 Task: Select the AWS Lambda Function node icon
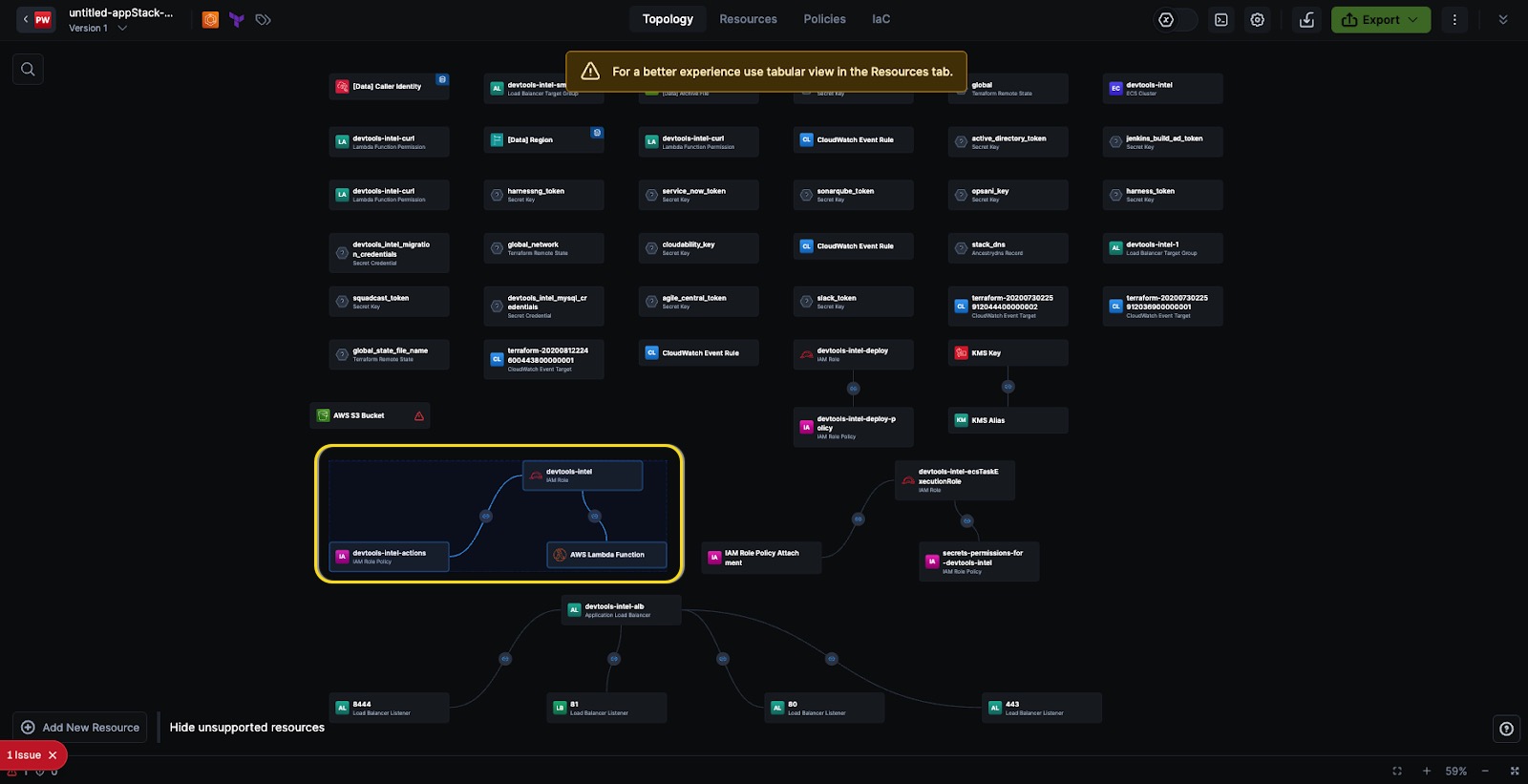pos(560,555)
